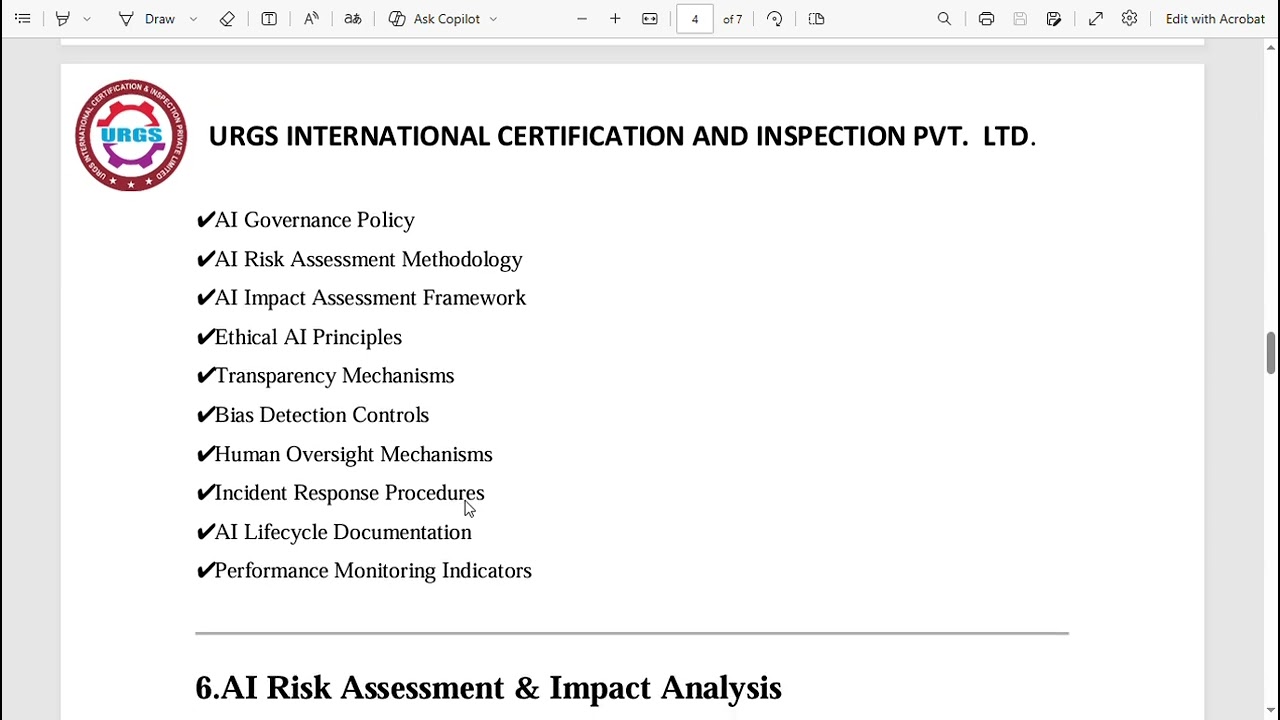This screenshot has height=720, width=1280.
Task: Click the page number field
Action: 695,19
